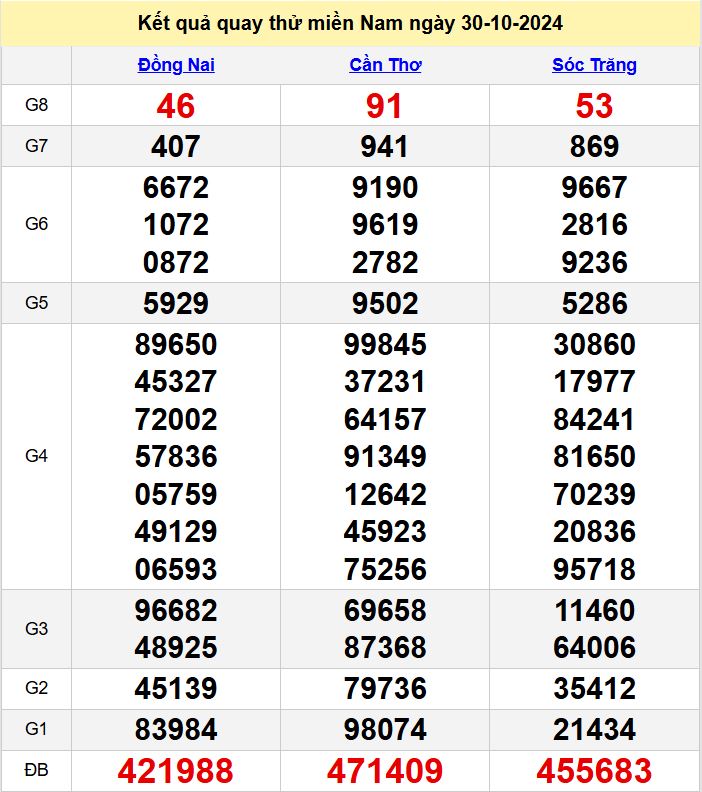The image size is (702, 792).
Task: Click the G5 number 9502
Action: pyautogui.click(x=385, y=304)
